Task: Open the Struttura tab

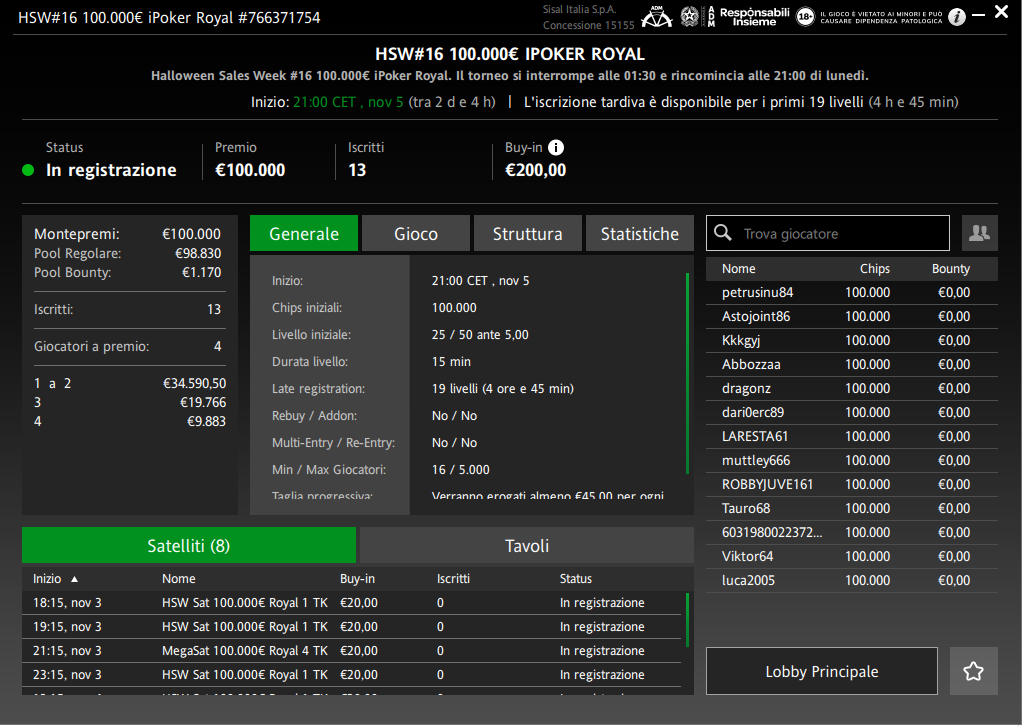Action: (527, 233)
